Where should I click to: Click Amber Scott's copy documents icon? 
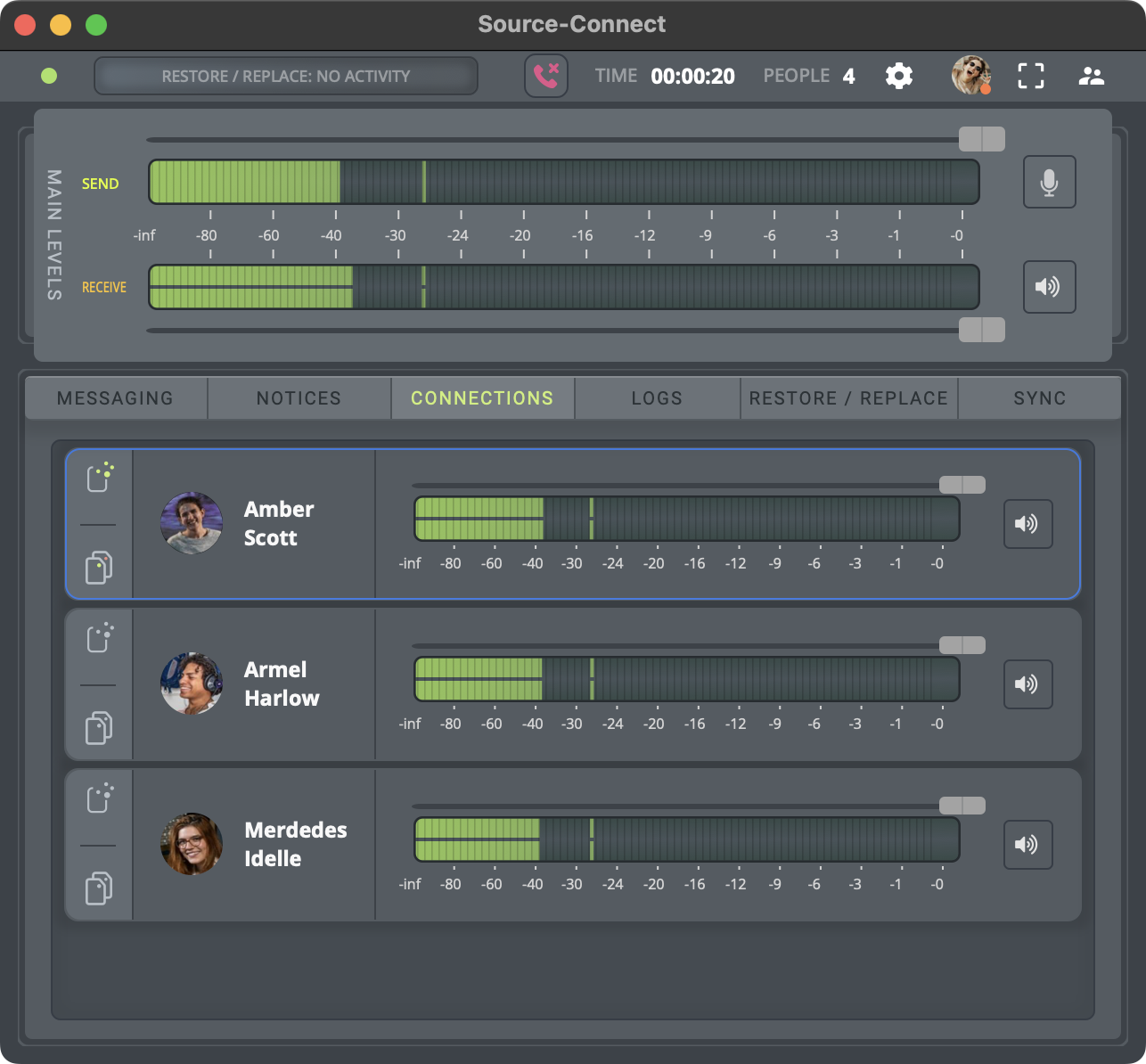click(99, 568)
